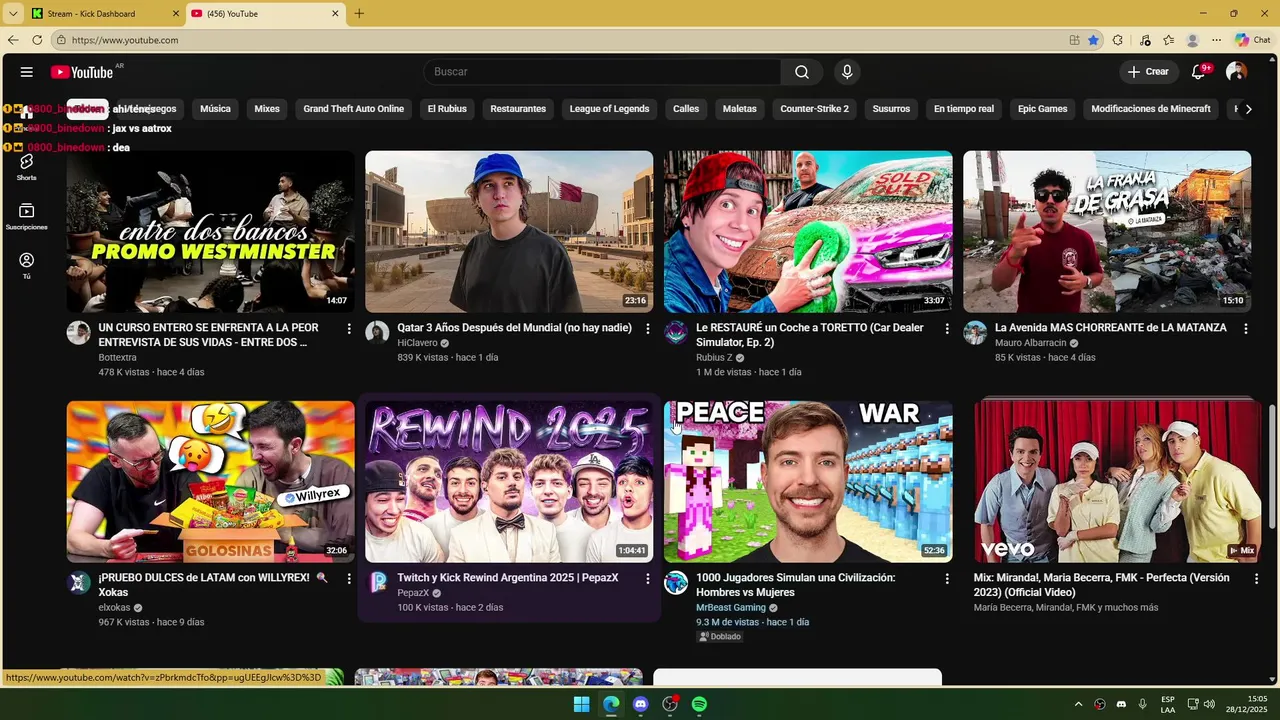This screenshot has height=720, width=1280.
Task: Open the Tú sidebar item
Action: (27, 266)
